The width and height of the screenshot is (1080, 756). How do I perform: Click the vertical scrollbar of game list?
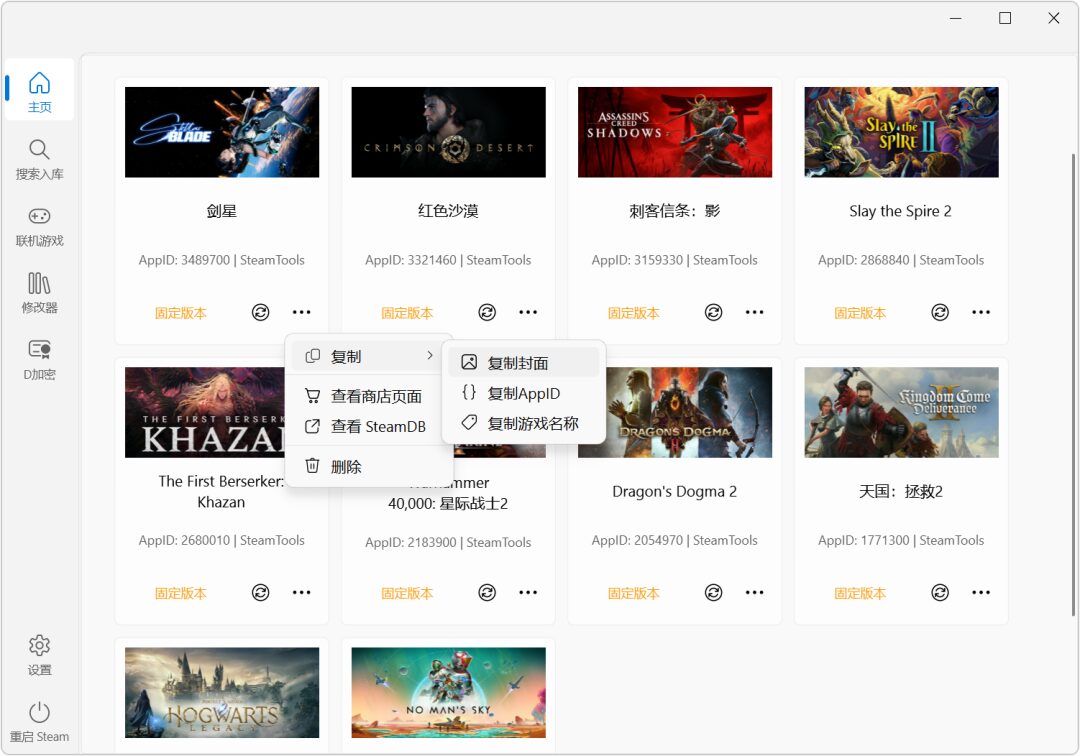(x=1073, y=386)
